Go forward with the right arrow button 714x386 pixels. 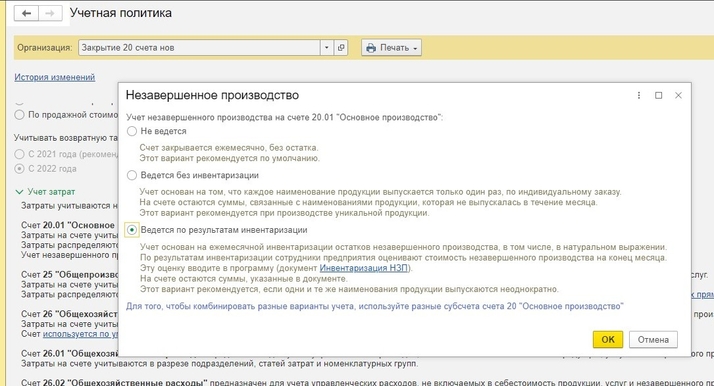pyautogui.click(x=49, y=13)
